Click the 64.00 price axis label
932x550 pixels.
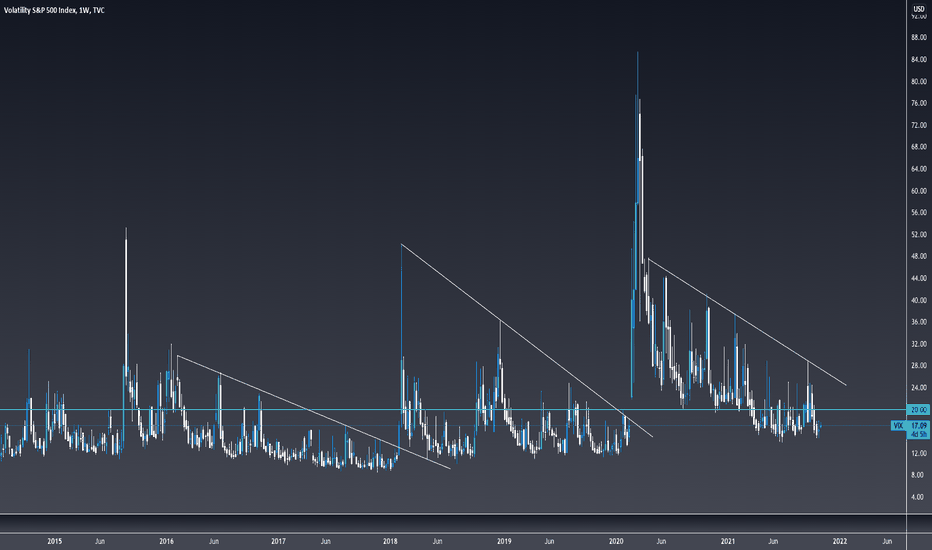coord(918,169)
